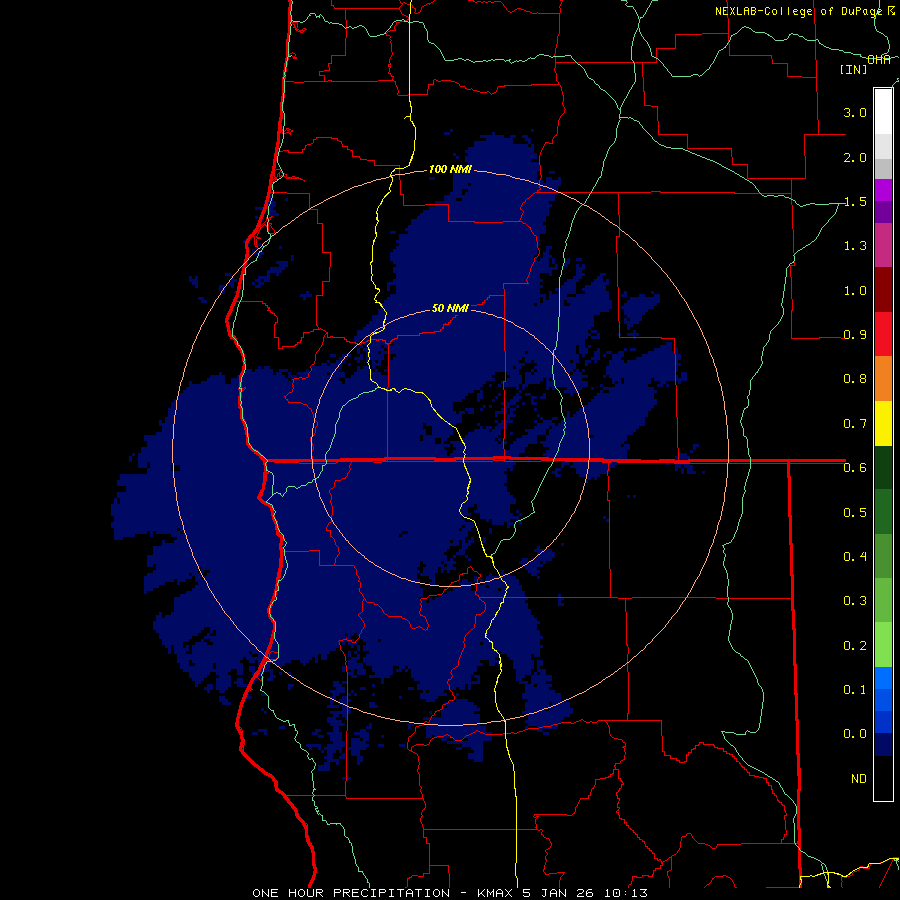This screenshot has height=900, width=900.
Task: Click the 0.6 legend value
Action: click(x=855, y=468)
